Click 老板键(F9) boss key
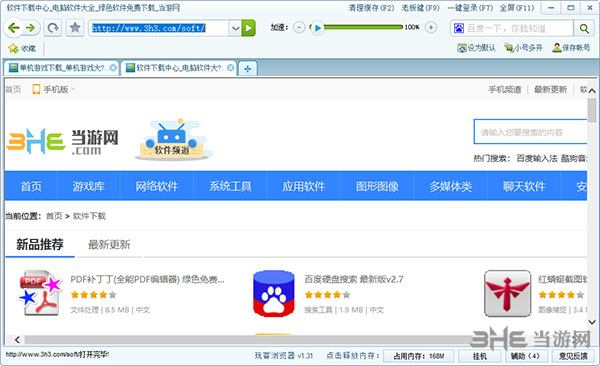 (421, 8)
